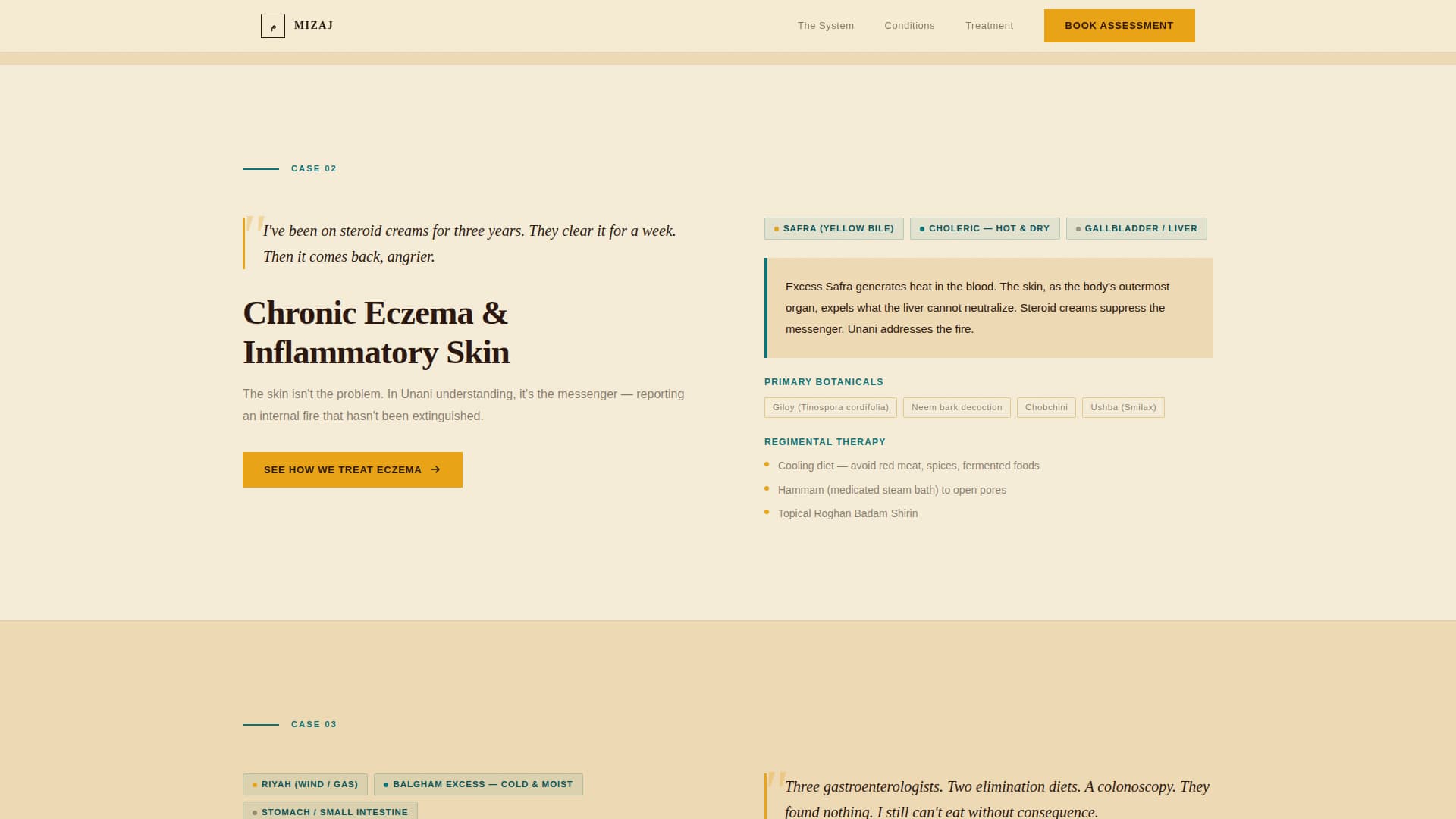Click the Primary Botanicals heading
1456x819 pixels.
(824, 382)
